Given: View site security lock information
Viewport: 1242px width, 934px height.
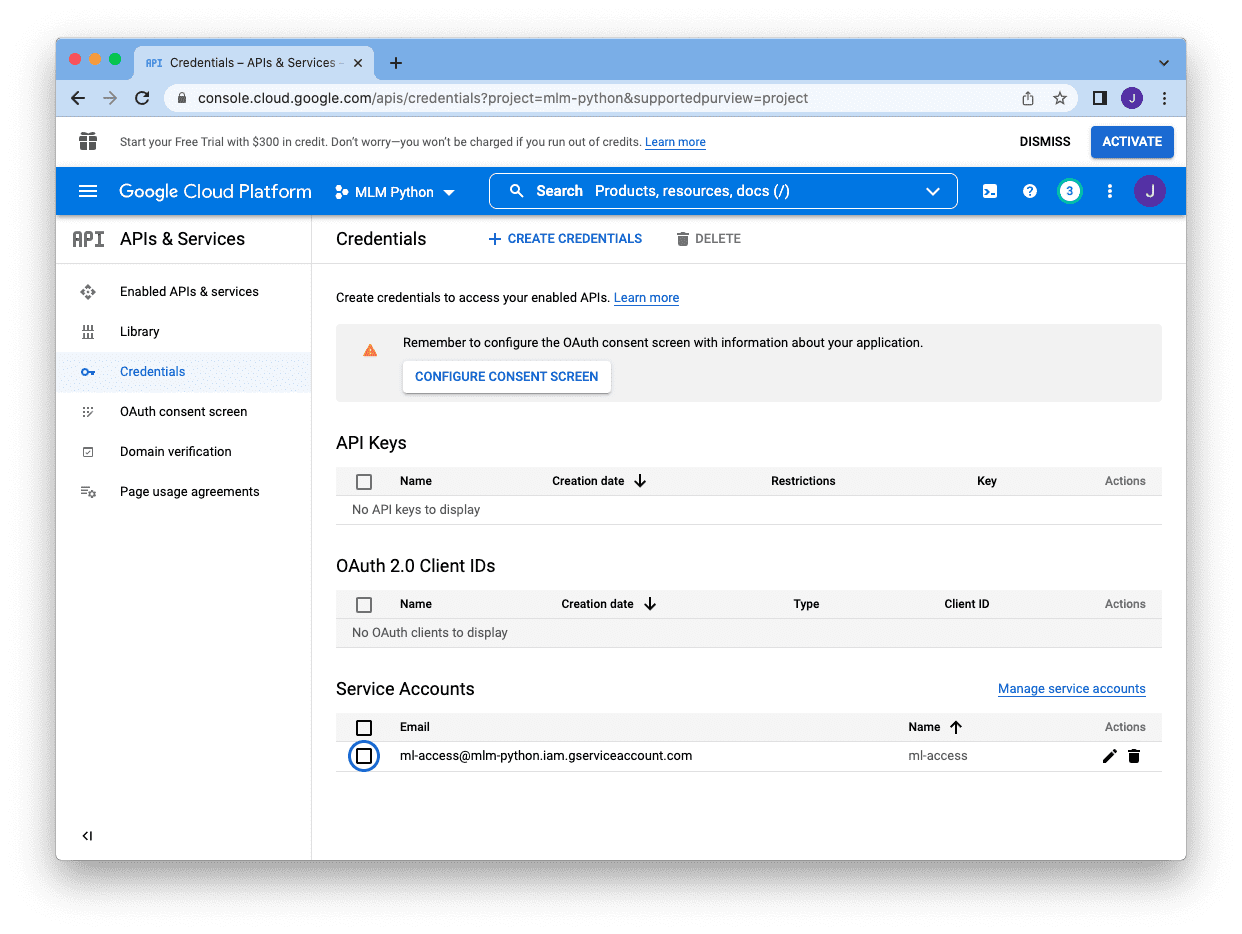Looking at the screenshot, I should click(x=182, y=98).
